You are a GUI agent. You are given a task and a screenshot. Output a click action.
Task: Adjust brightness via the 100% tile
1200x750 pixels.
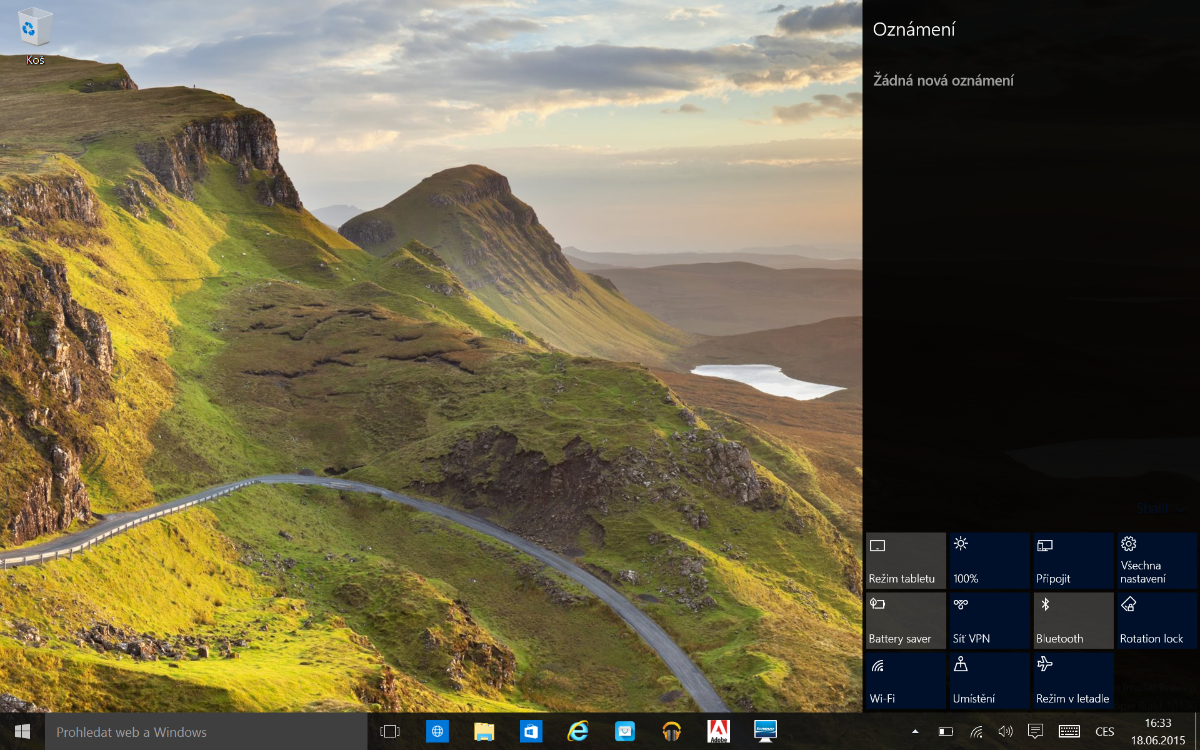click(x=989, y=560)
